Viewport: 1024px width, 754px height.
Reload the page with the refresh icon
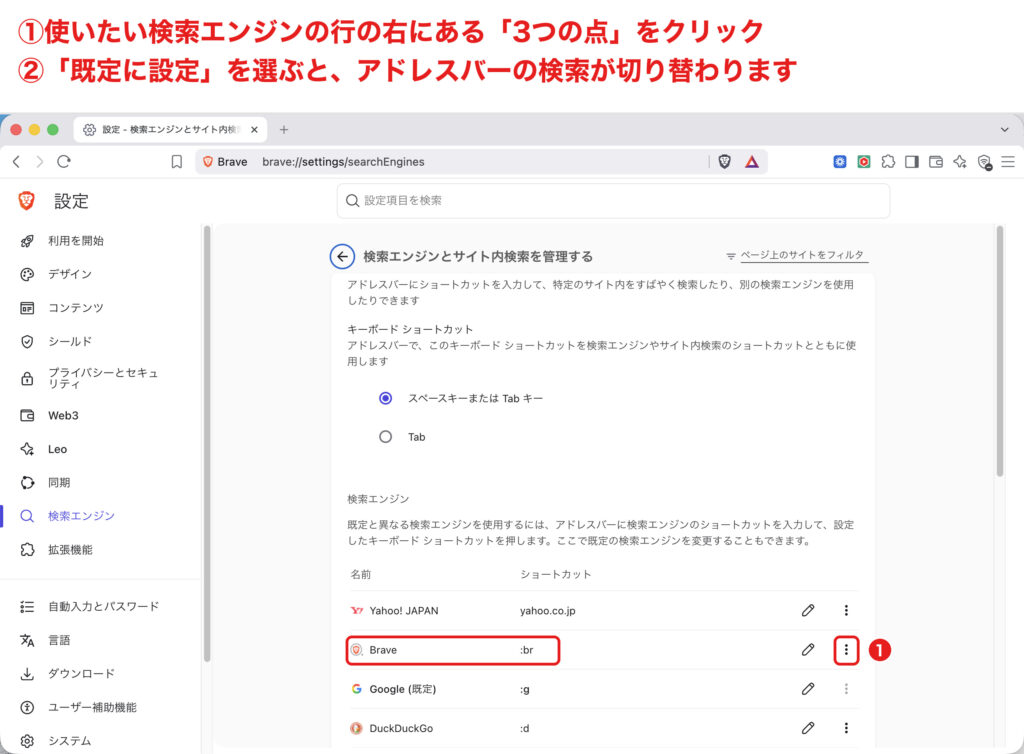pos(63,162)
